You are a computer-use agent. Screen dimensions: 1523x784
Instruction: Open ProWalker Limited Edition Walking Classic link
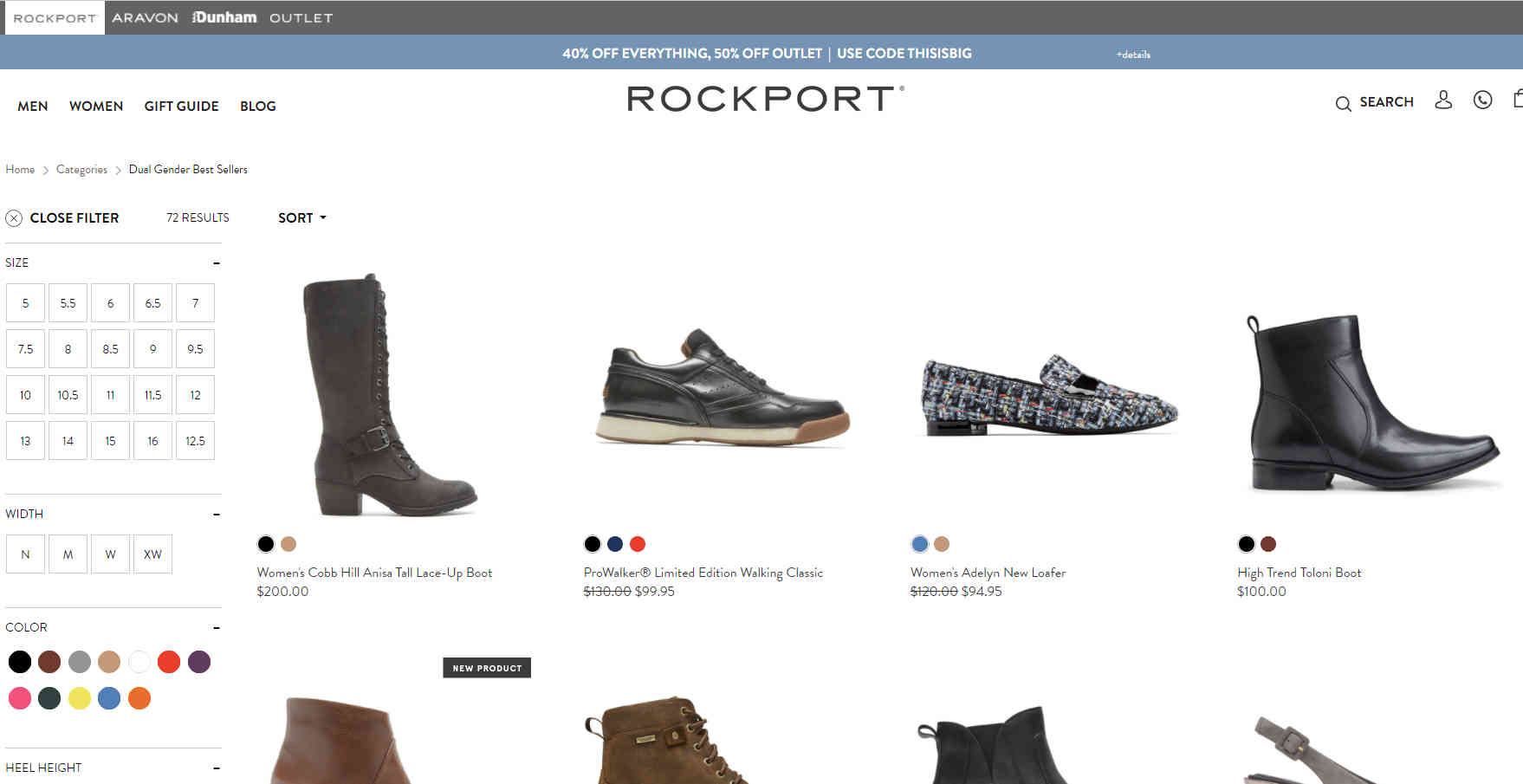click(703, 573)
